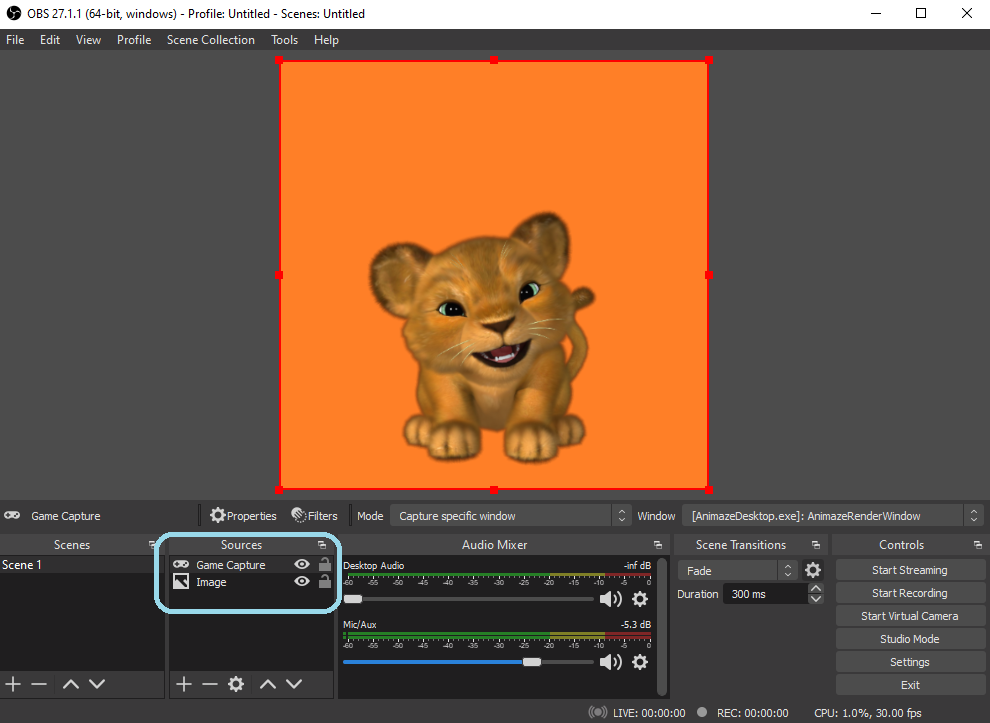Move the selected source up in Sources
The width and height of the screenshot is (990, 723).
tap(266, 684)
